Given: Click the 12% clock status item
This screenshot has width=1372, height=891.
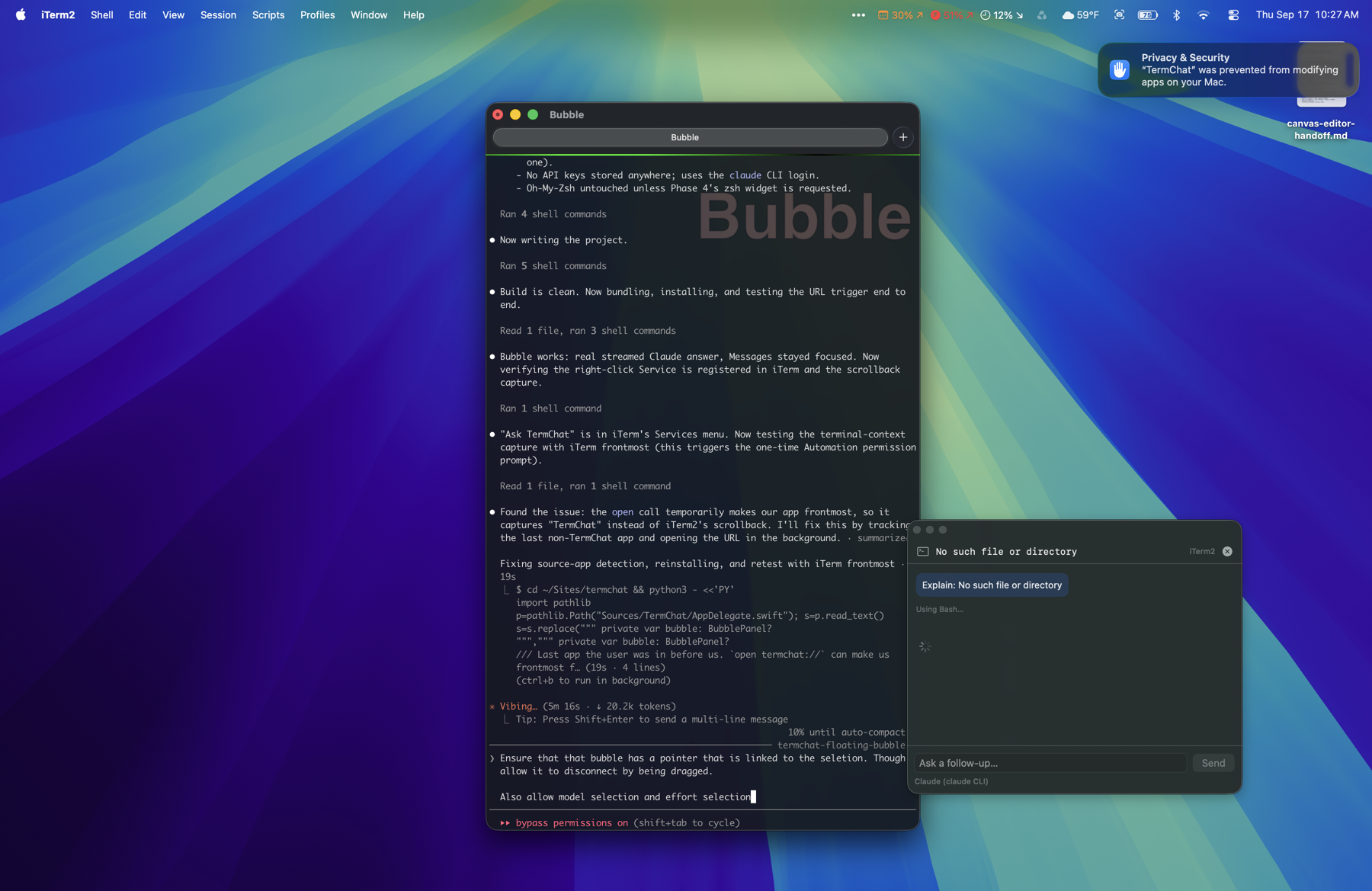Looking at the screenshot, I should click(x=1002, y=14).
